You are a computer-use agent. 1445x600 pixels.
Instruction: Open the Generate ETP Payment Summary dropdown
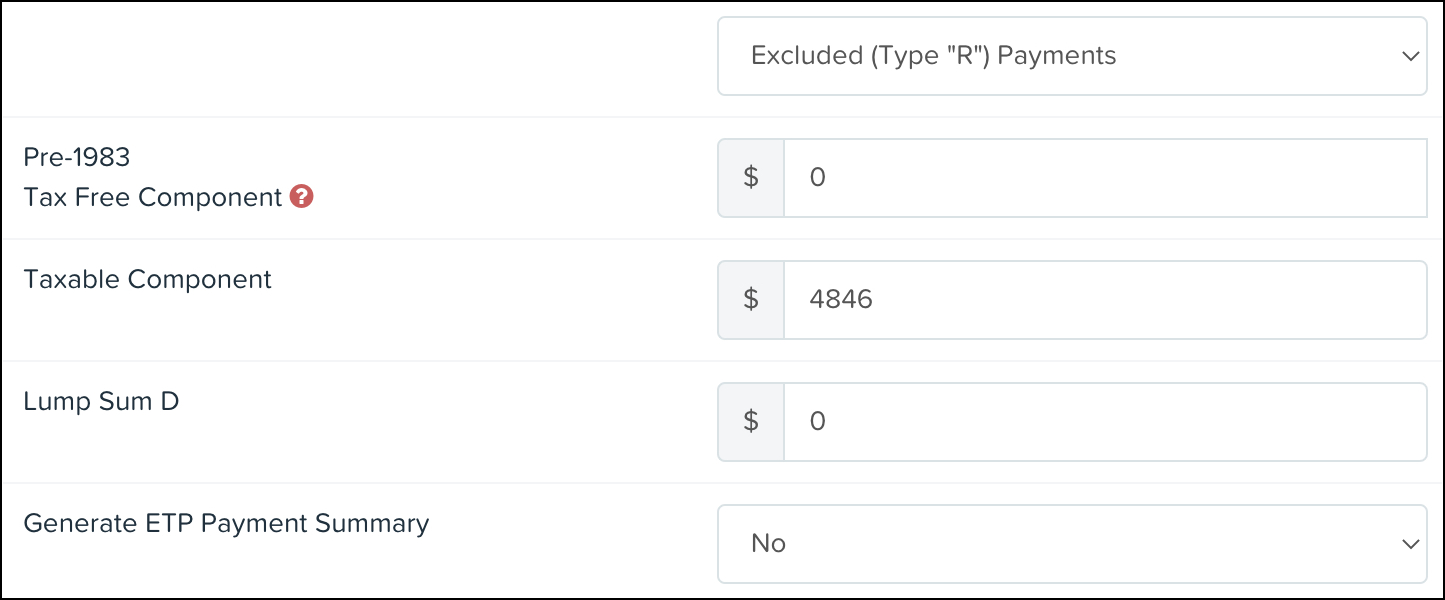1072,544
